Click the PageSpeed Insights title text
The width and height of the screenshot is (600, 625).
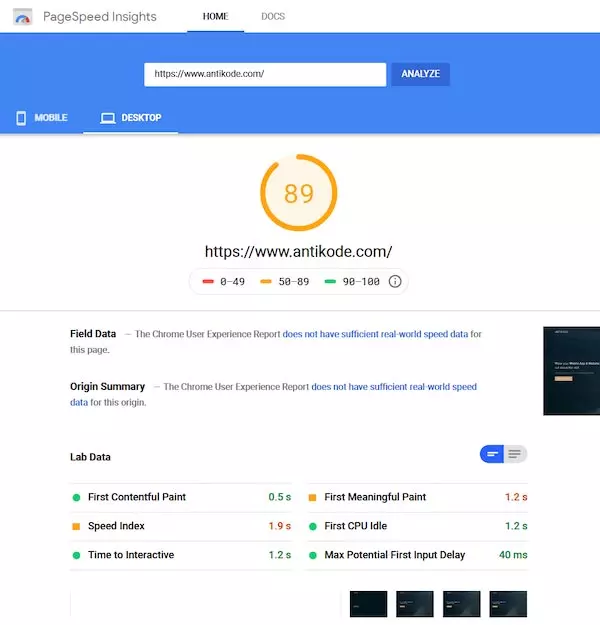pyautogui.click(x=100, y=17)
